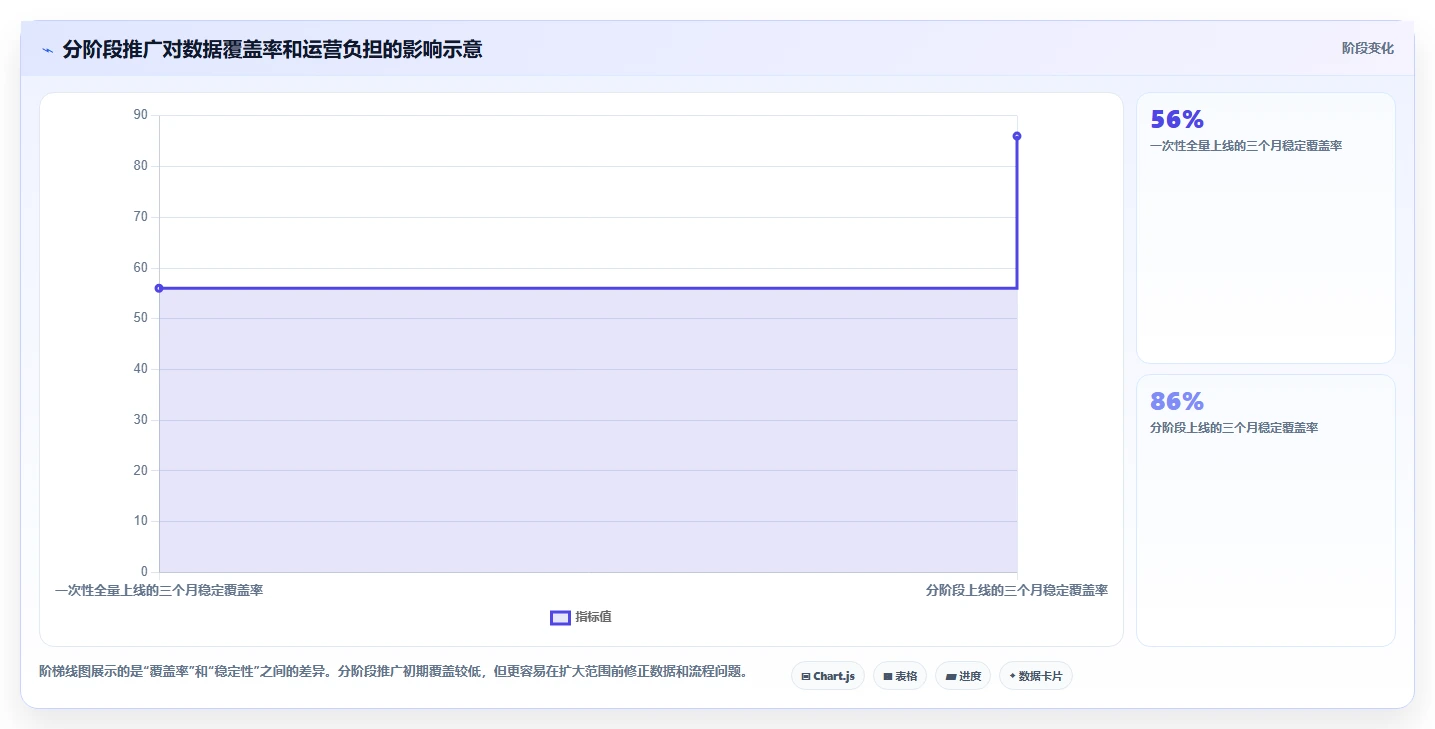
Task: Select the 进度 tag pill
Action: pyautogui.click(x=963, y=676)
